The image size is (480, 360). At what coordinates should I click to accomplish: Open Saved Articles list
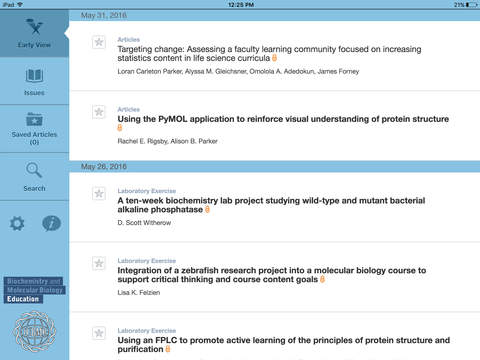pos(34,129)
